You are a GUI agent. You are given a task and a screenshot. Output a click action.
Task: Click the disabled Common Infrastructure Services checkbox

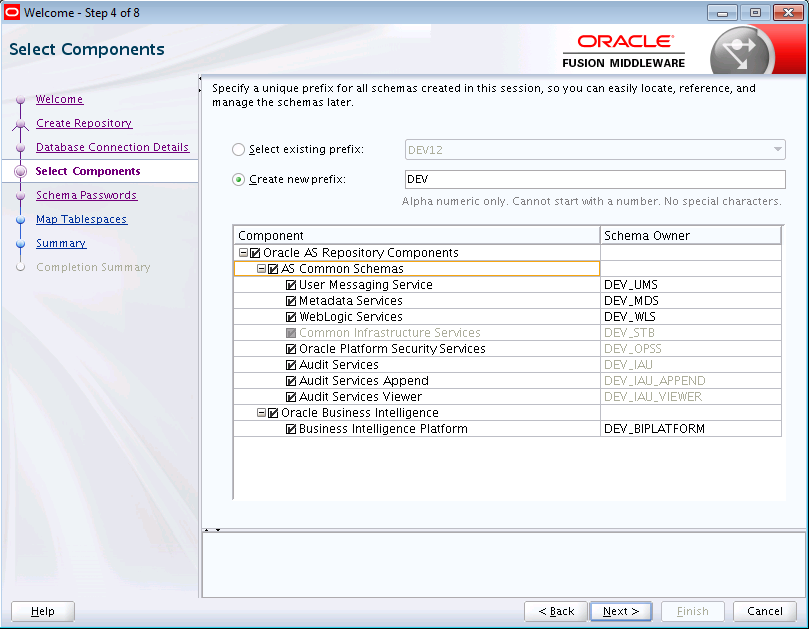point(291,333)
